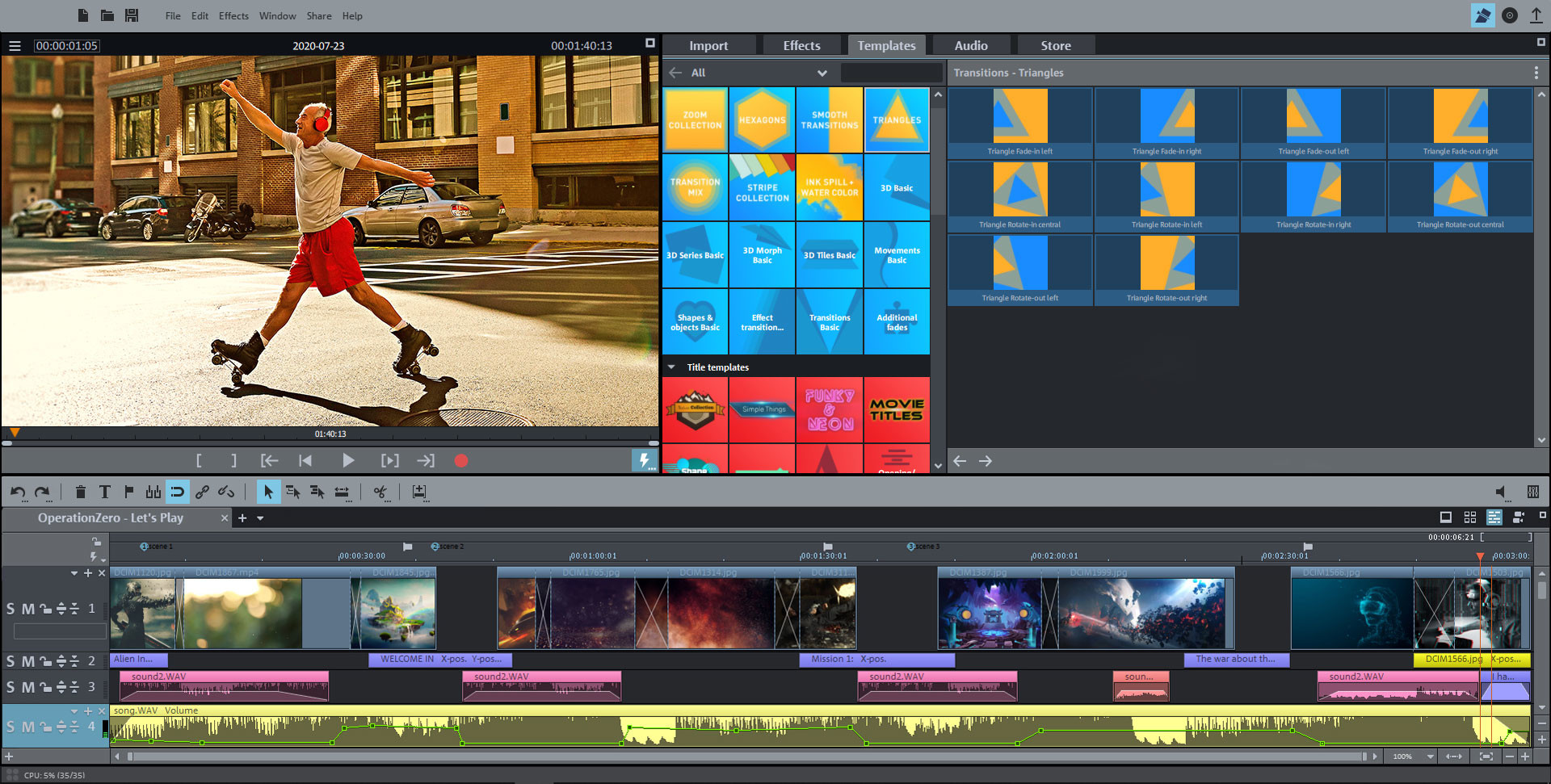
Task: Select the Delete objects trash icon
Action: pos(81,492)
